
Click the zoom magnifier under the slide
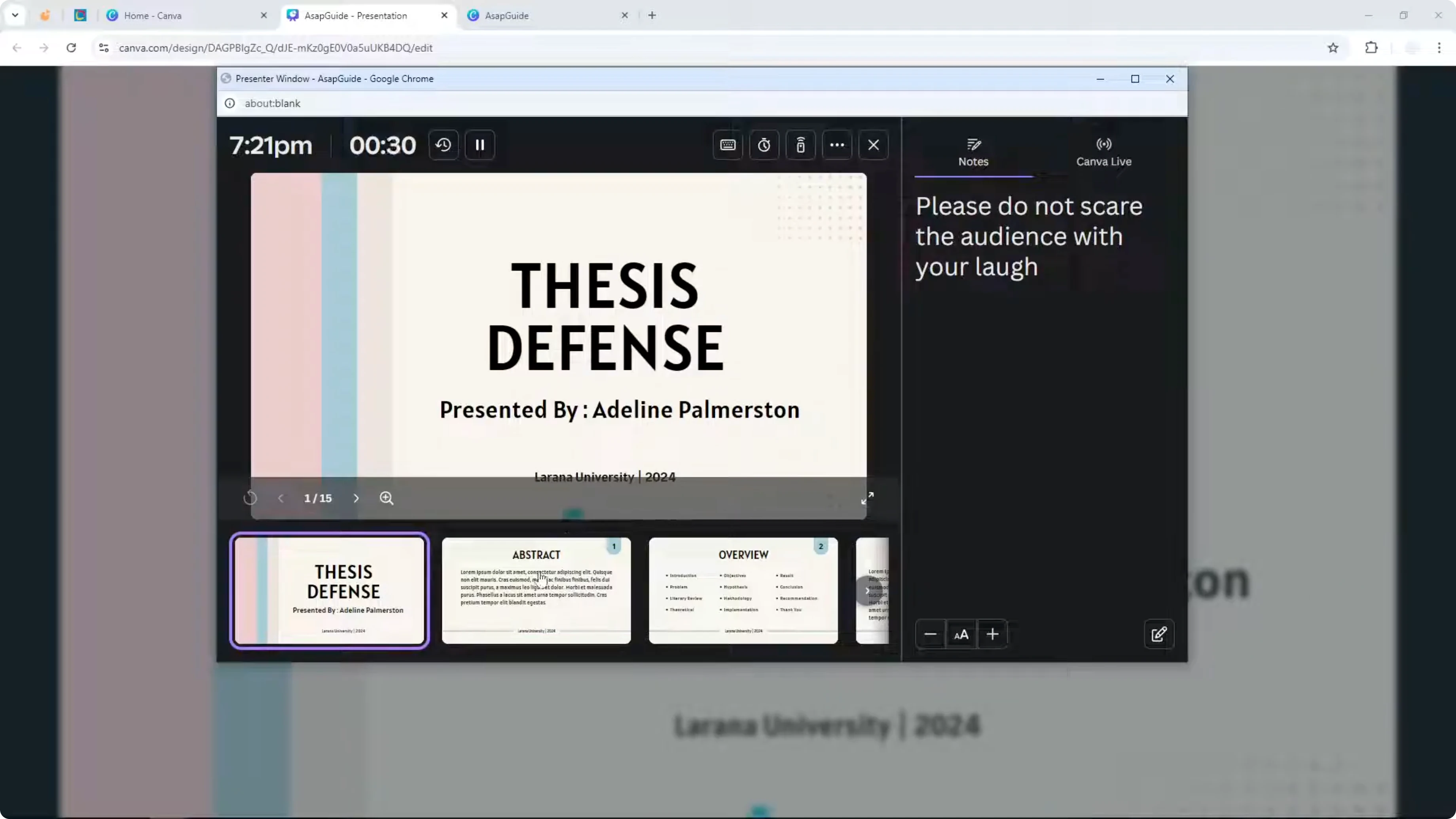coord(387,498)
